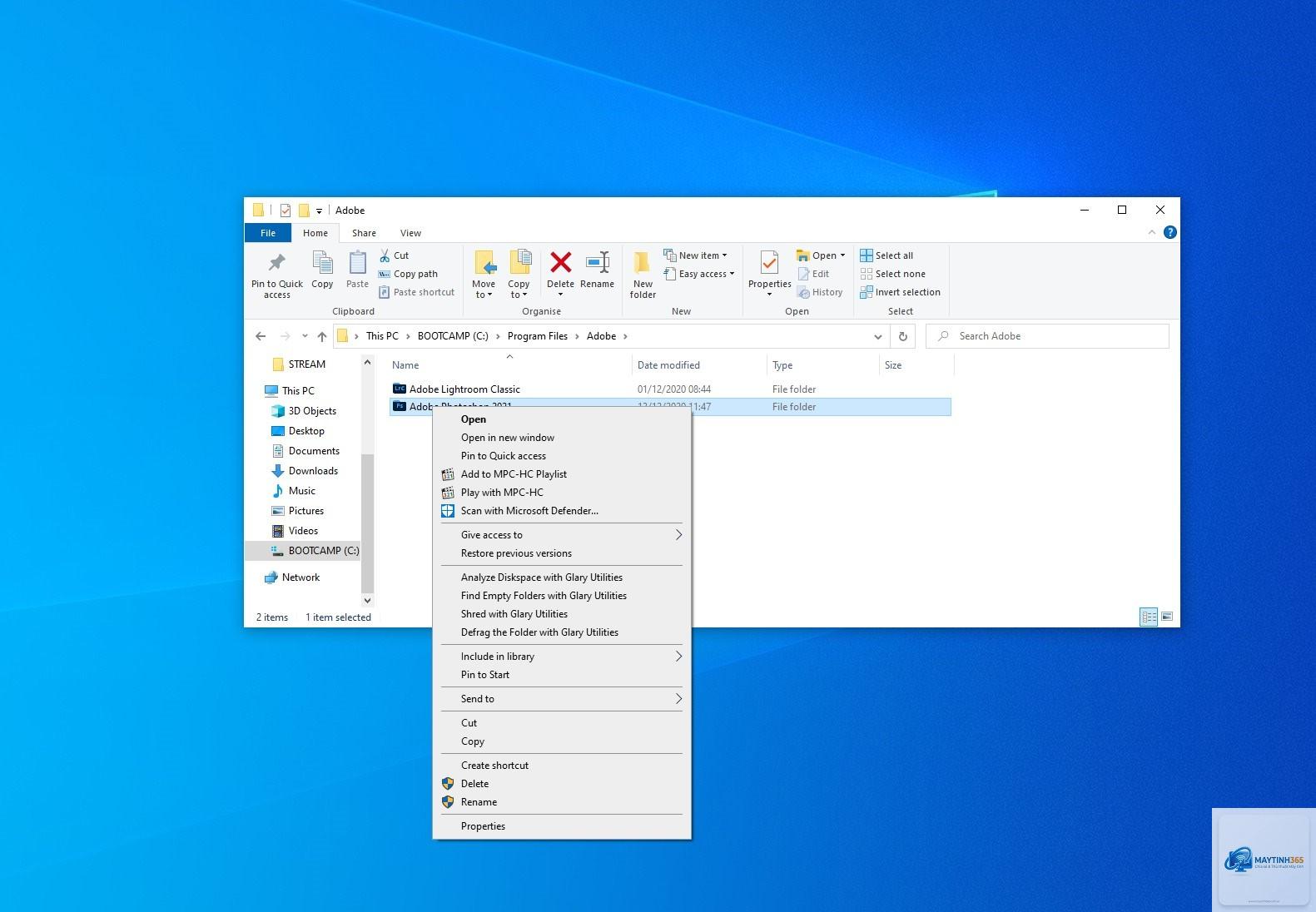Go up one folder level
Viewport: 1316px width, 912px height.
322,336
